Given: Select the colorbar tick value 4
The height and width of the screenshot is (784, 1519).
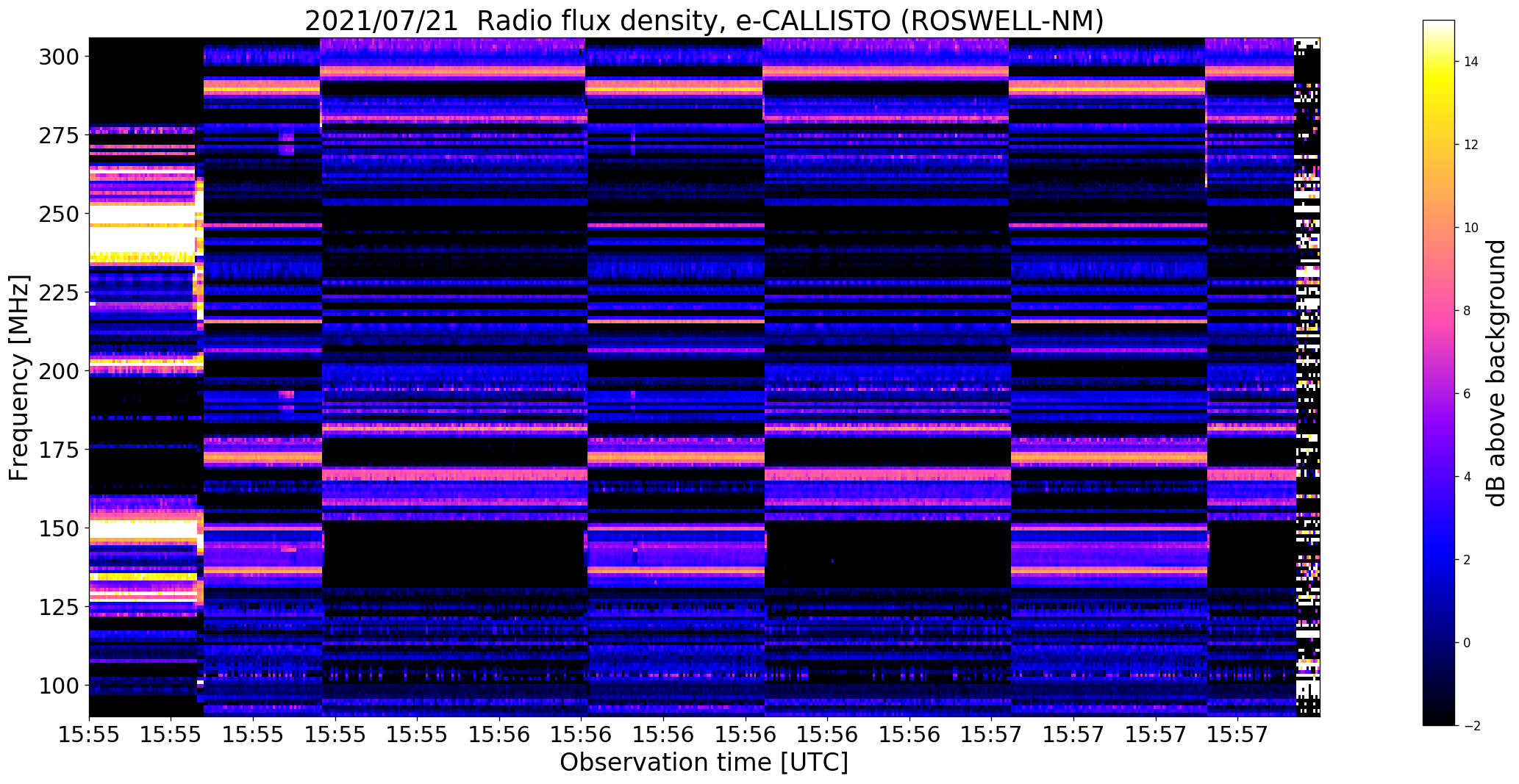Looking at the screenshot, I should (x=1468, y=477).
